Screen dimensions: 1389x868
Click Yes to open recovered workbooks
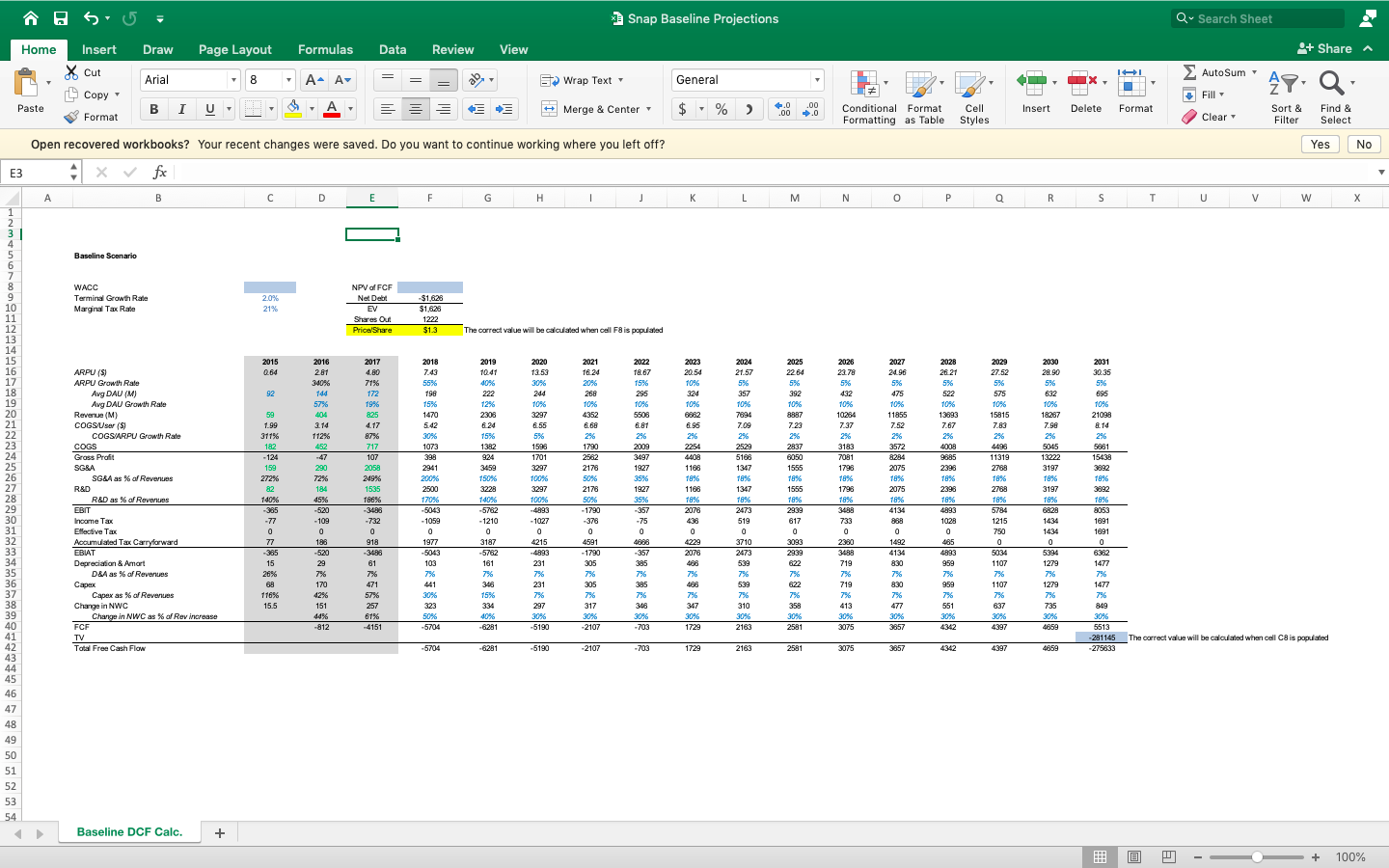click(x=1321, y=144)
